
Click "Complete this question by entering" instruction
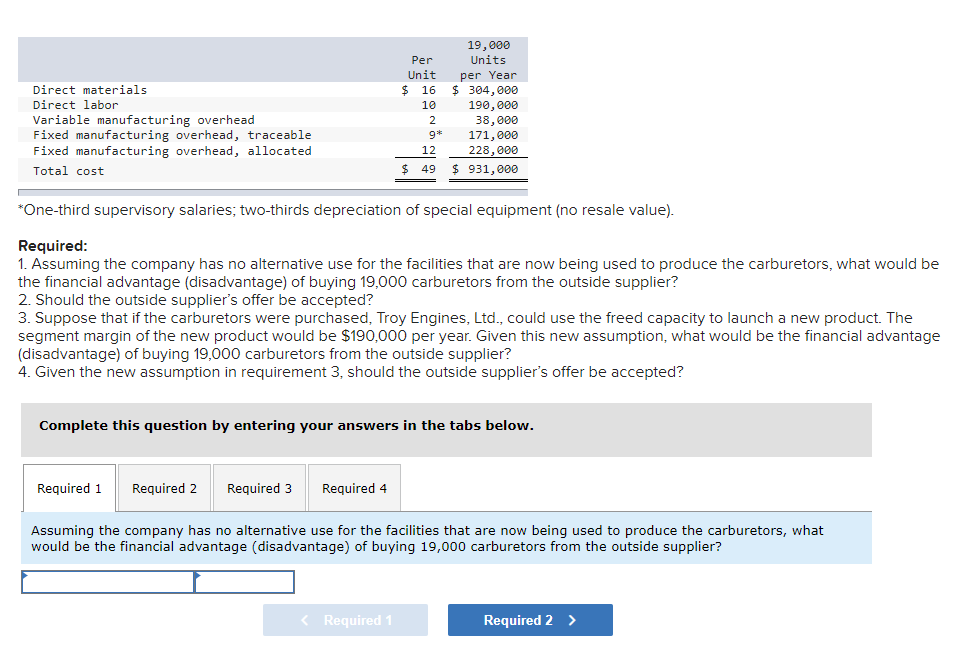(x=286, y=425)
